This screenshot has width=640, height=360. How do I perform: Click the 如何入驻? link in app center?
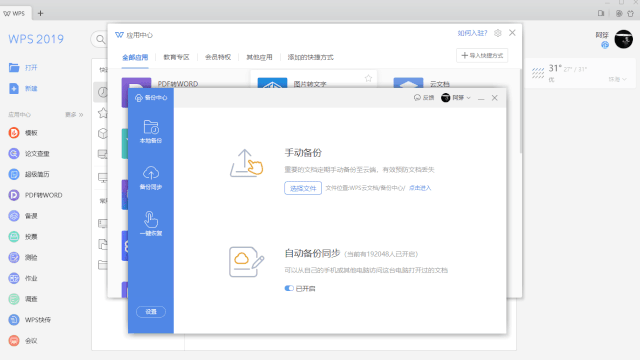pos(472,33)
